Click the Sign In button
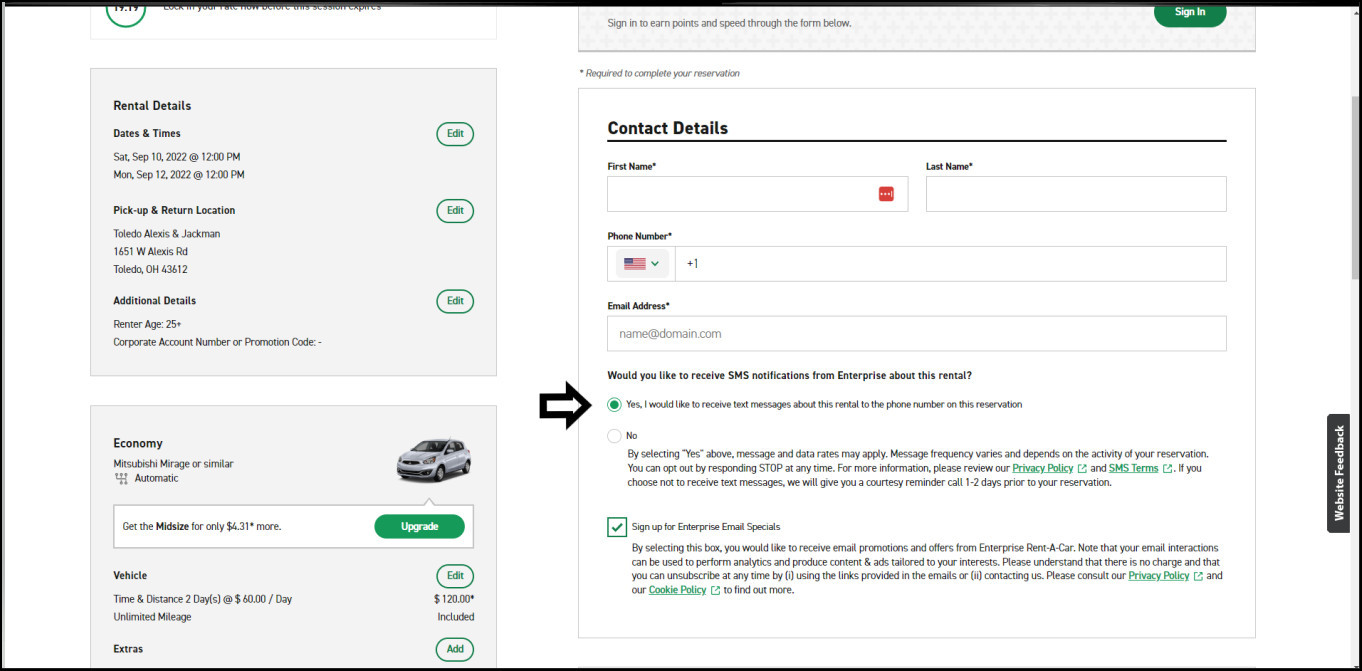The height and width of the screenshot is (671, 1362). tap(1189, 12)
